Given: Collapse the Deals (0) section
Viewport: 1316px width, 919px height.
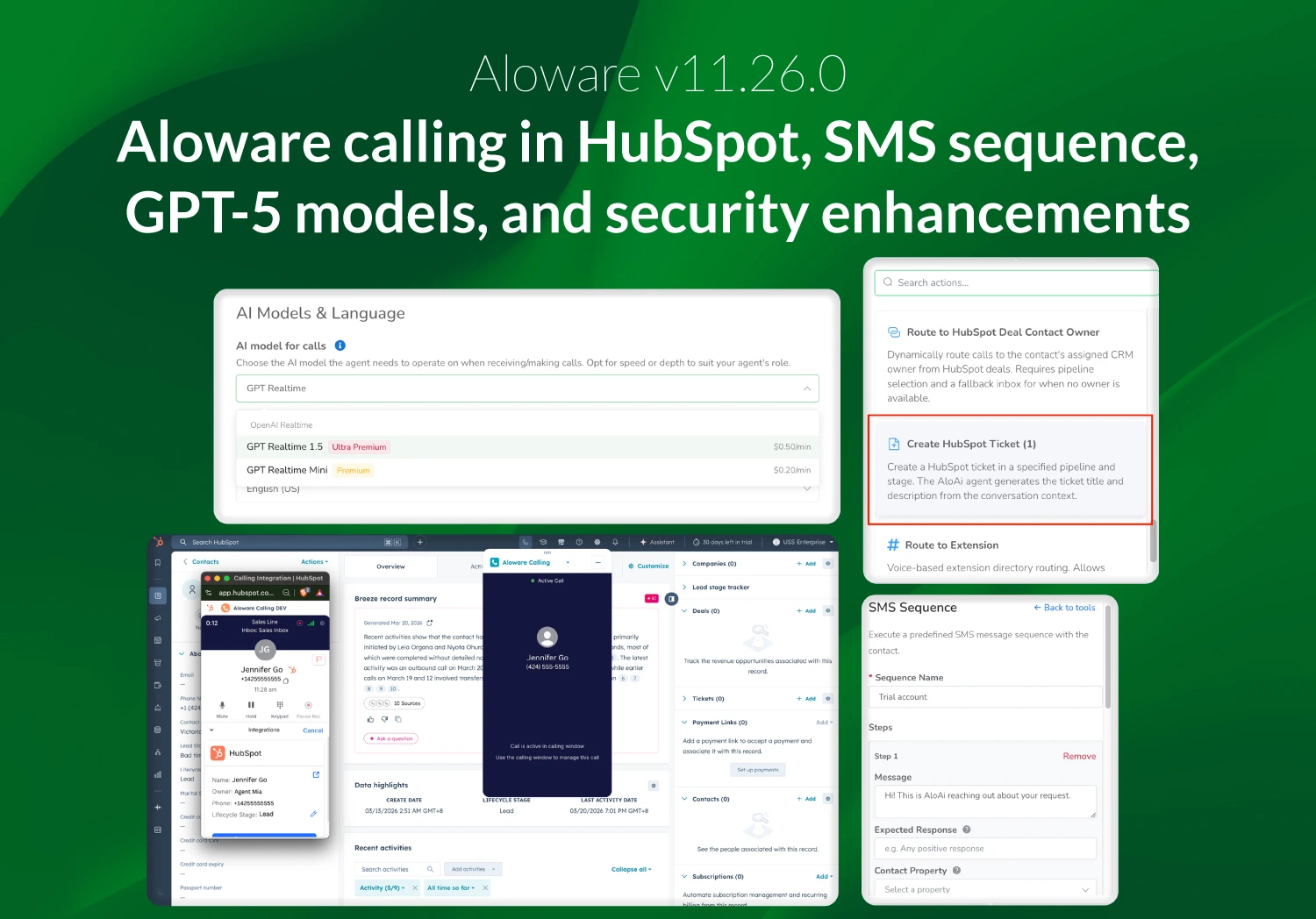Looking at the screenshot, I should click(684, 610).
